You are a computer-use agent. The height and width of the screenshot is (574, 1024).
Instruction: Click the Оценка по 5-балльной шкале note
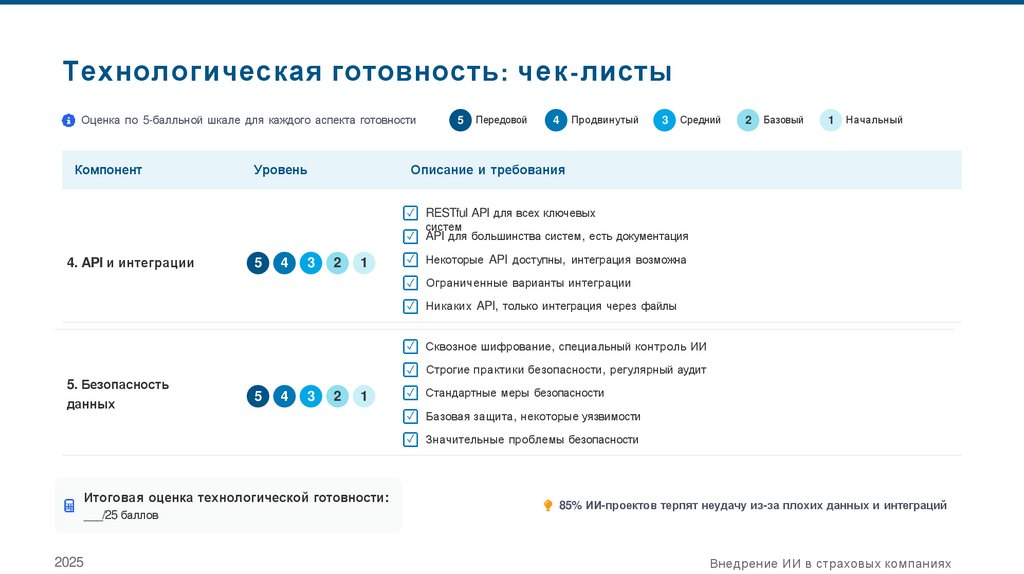(x=248, y=120)
